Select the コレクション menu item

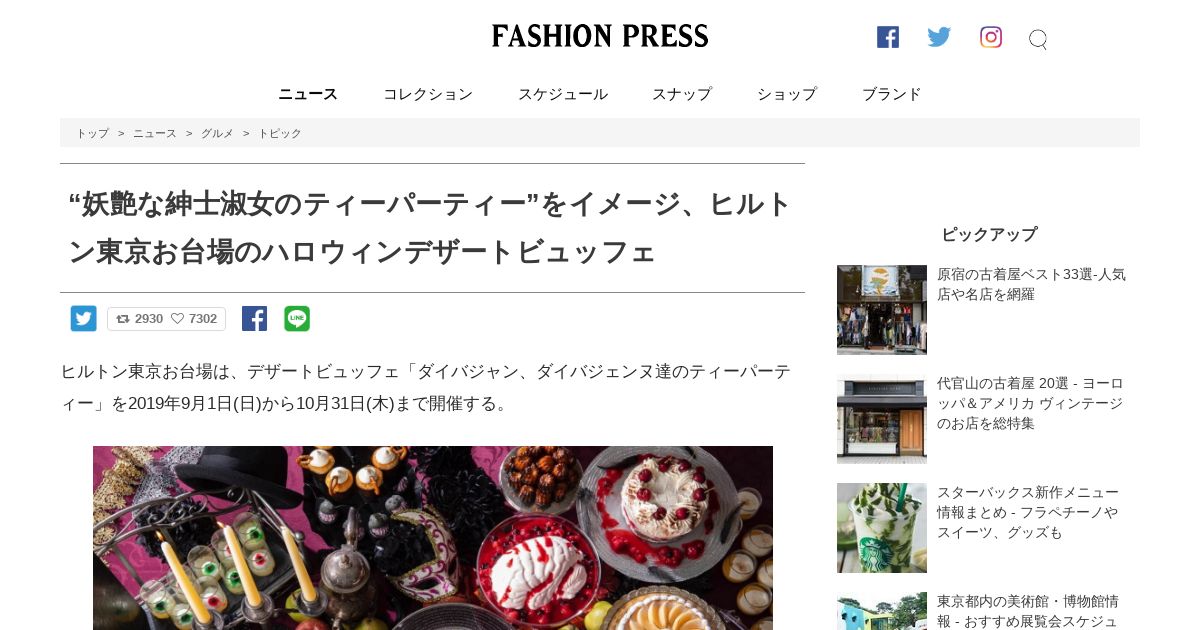pos(428,94)
